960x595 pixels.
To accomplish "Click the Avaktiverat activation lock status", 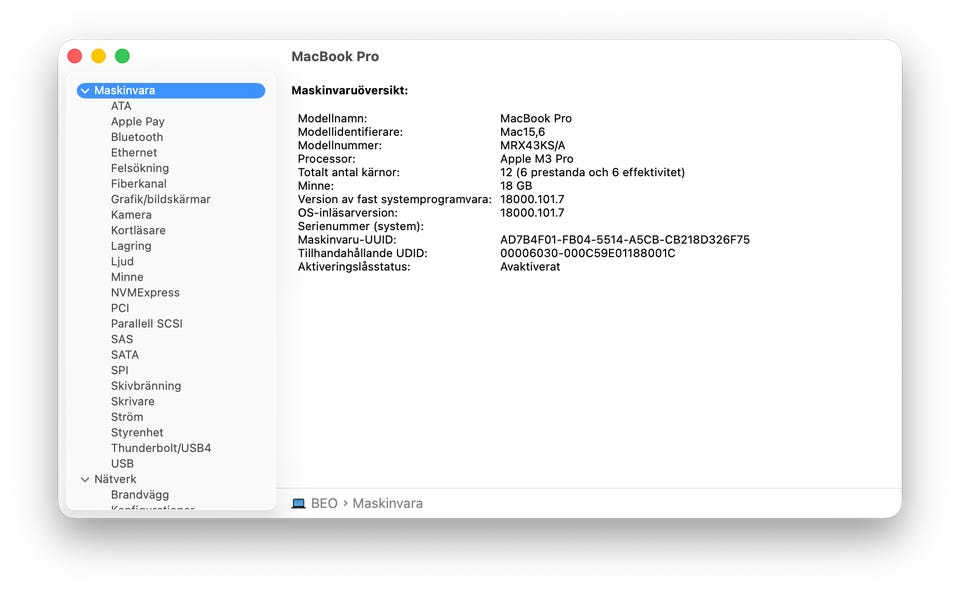I will click(x=530, y=266).
